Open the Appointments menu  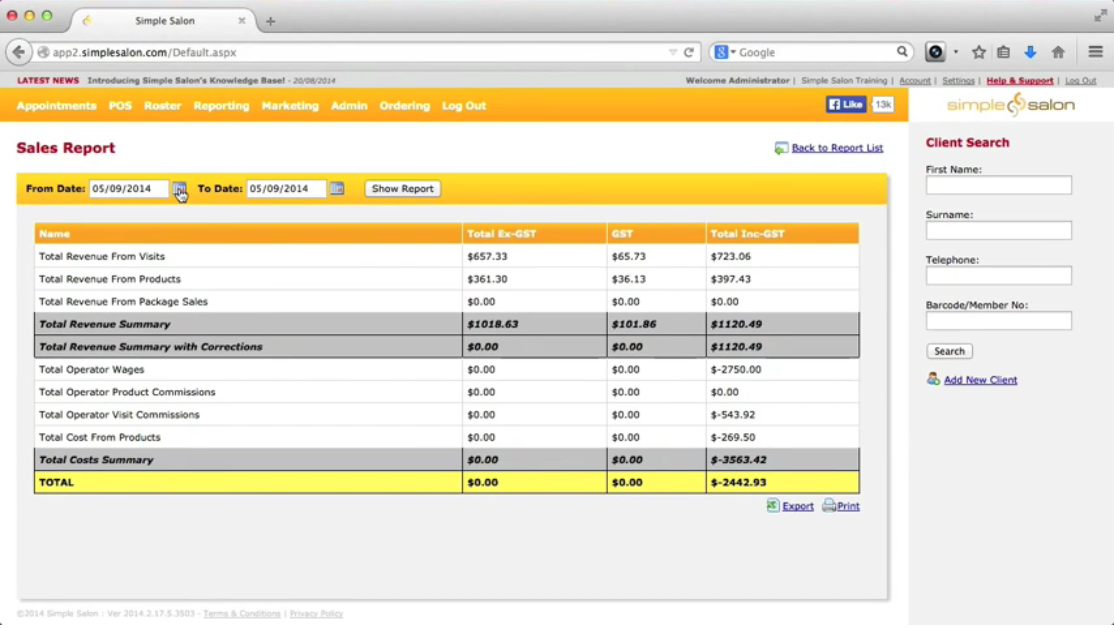tap(56, 106)
